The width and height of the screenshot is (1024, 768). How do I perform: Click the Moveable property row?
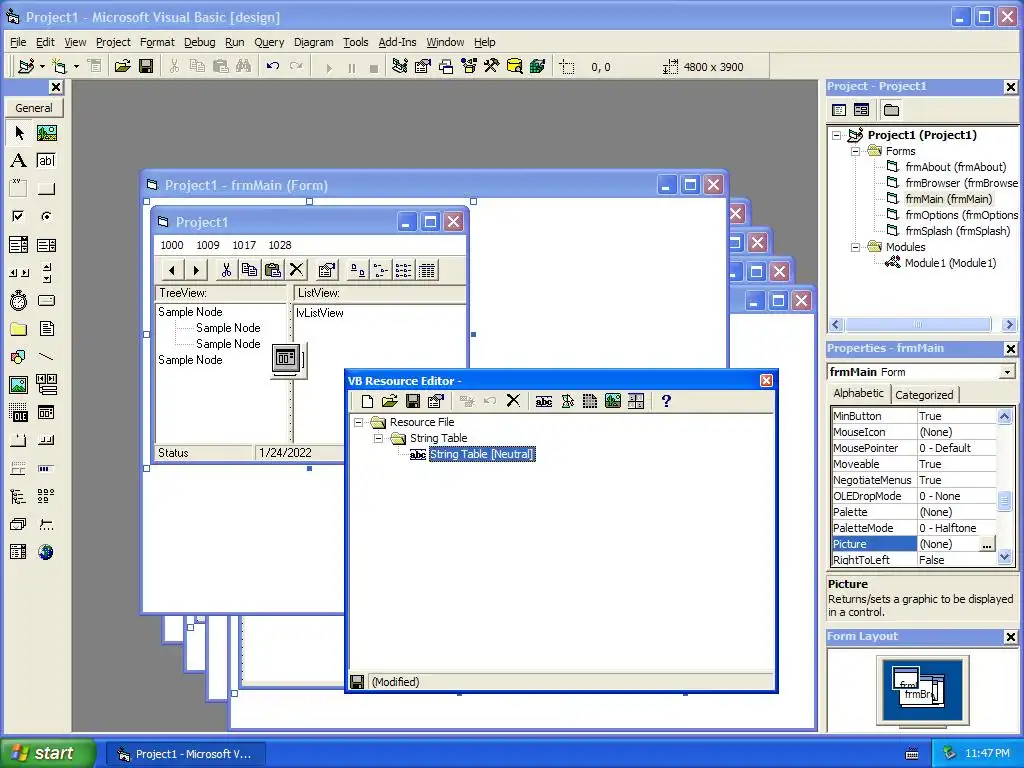click(x=914, y=464)
